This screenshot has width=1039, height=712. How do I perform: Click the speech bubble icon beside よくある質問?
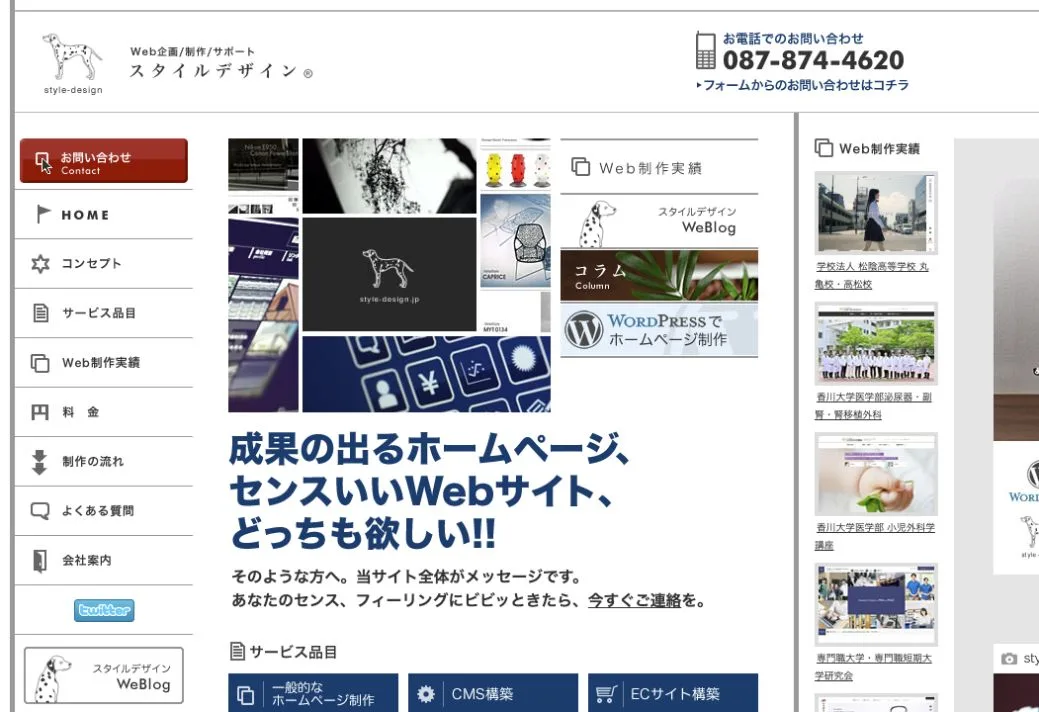coord(40,511)
